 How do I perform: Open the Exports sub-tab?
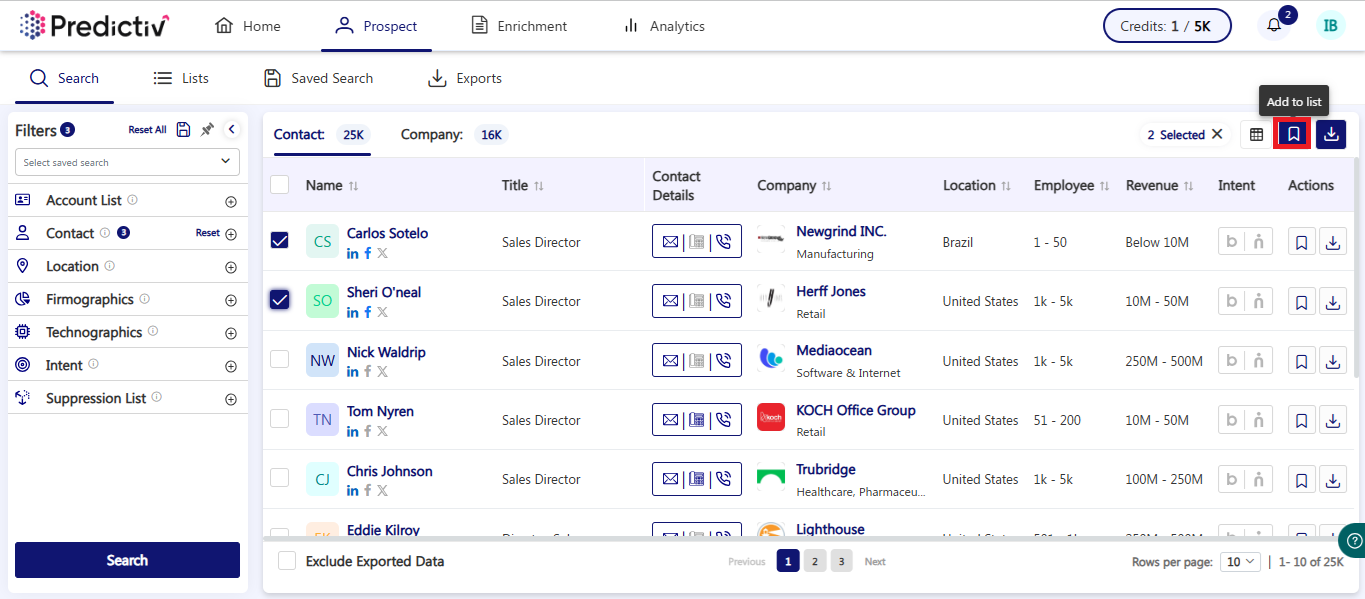[x=465, y=78]
